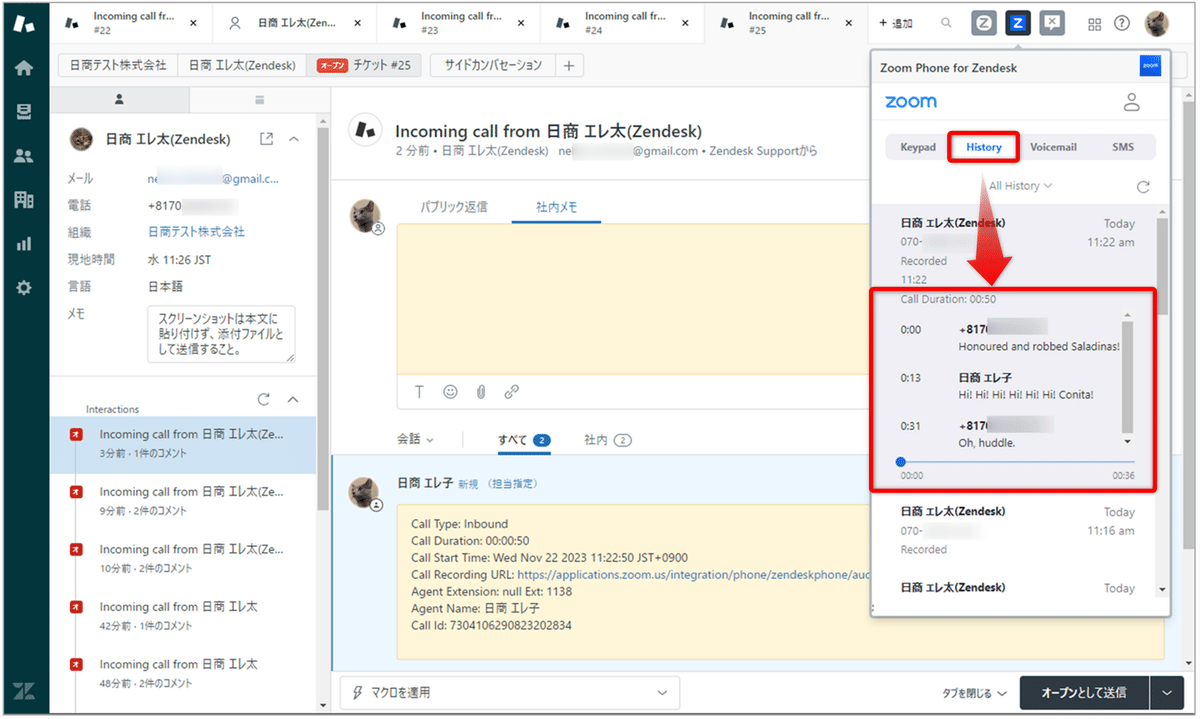
Task: Open the Keypad tab in Zoom Phone
Action: 918,147
